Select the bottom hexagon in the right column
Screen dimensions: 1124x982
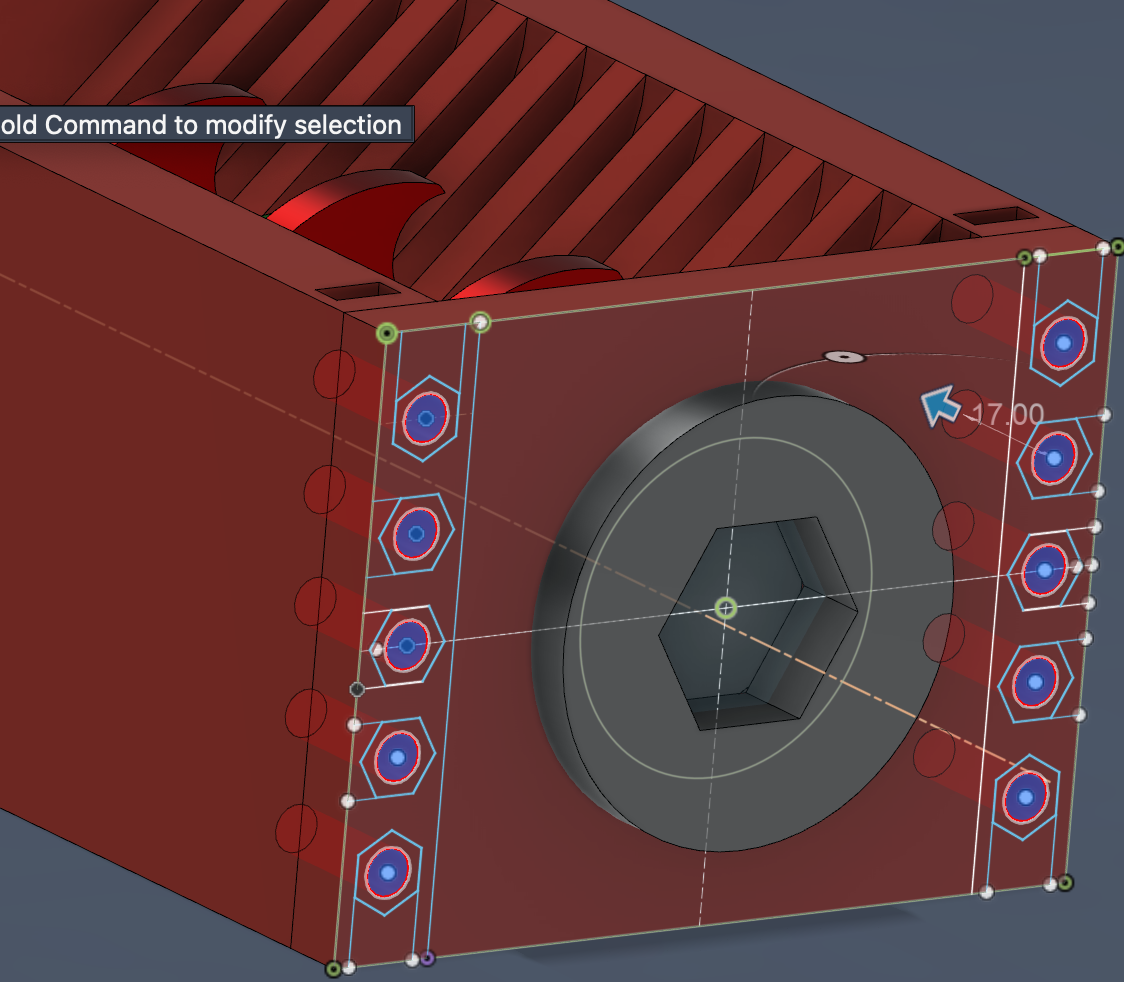[x=1025, y=798]
